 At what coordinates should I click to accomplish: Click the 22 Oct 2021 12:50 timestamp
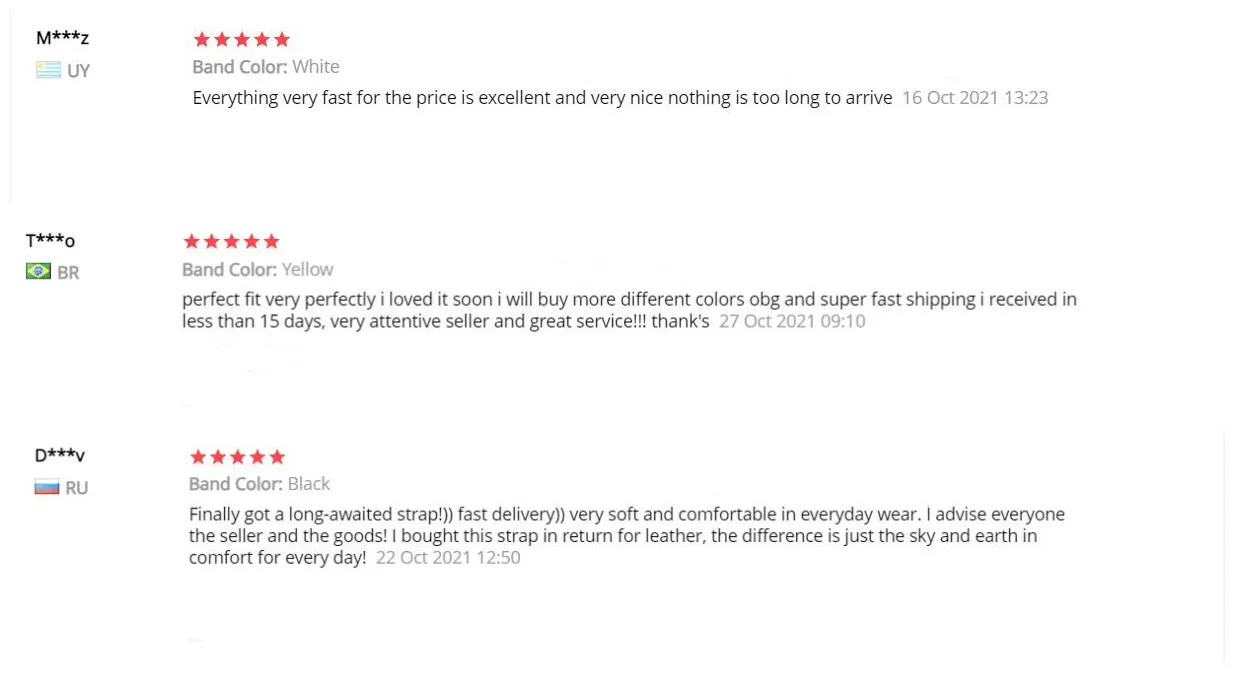tap(448, 558)
